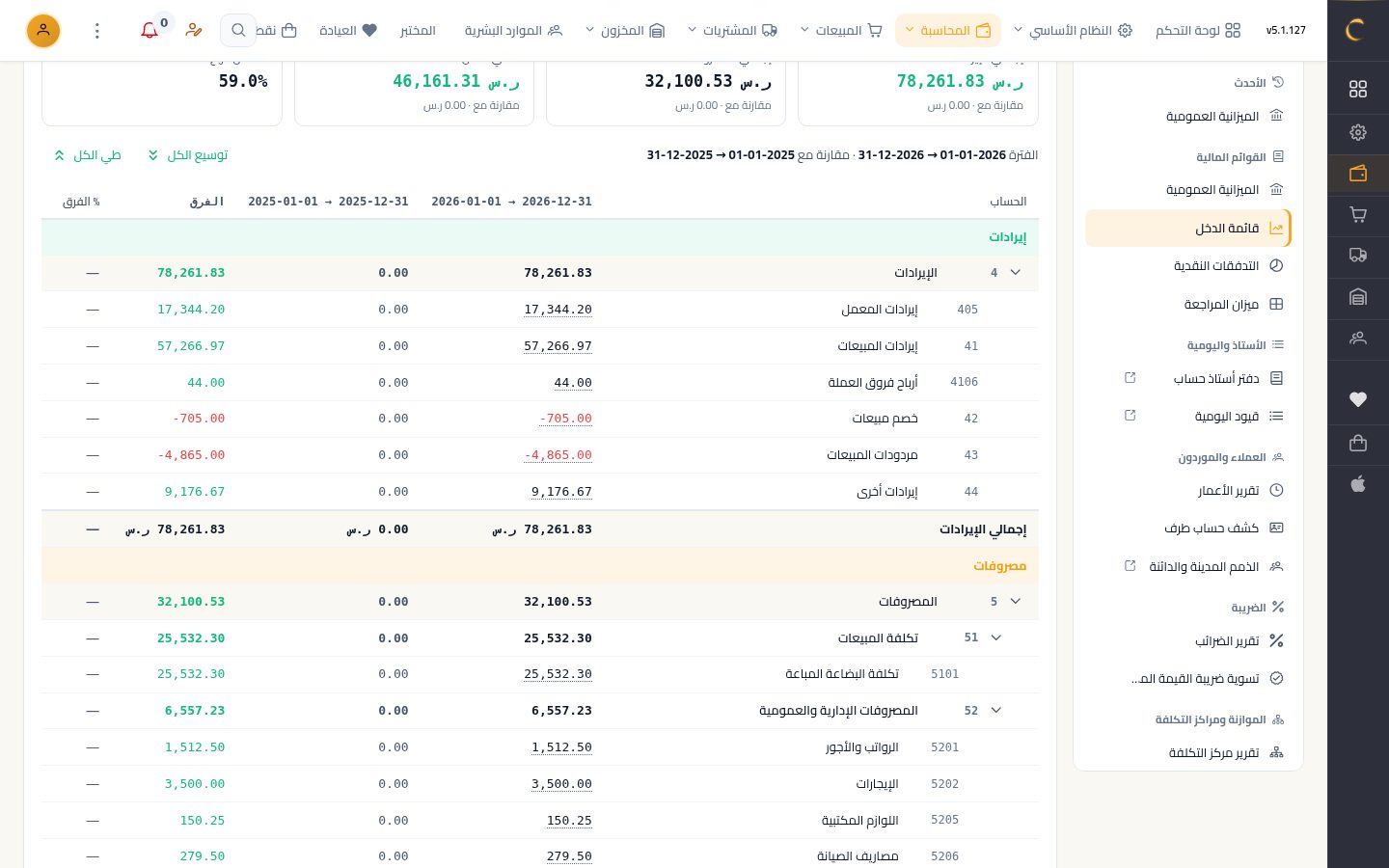Open تقرير مركز التكلفة report
This screenshot has height=868, width=1389.
point(1188,753)
